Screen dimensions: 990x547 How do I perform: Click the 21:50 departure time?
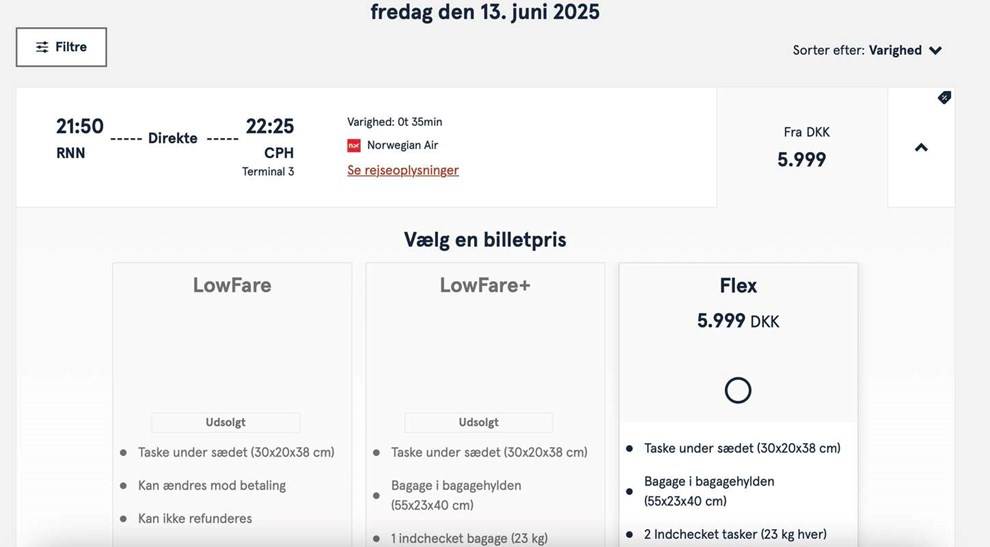(x=80, y=127)
